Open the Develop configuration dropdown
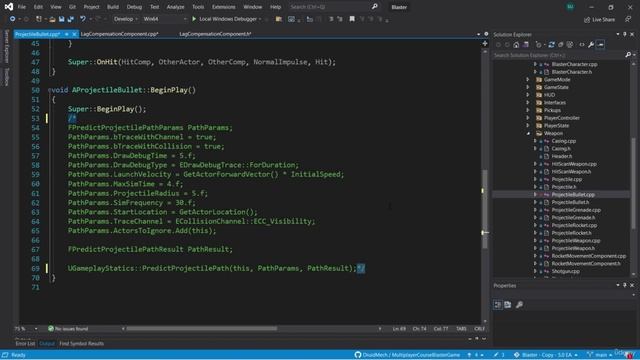This screenshot has height=360, width=640. pos(125,19)
